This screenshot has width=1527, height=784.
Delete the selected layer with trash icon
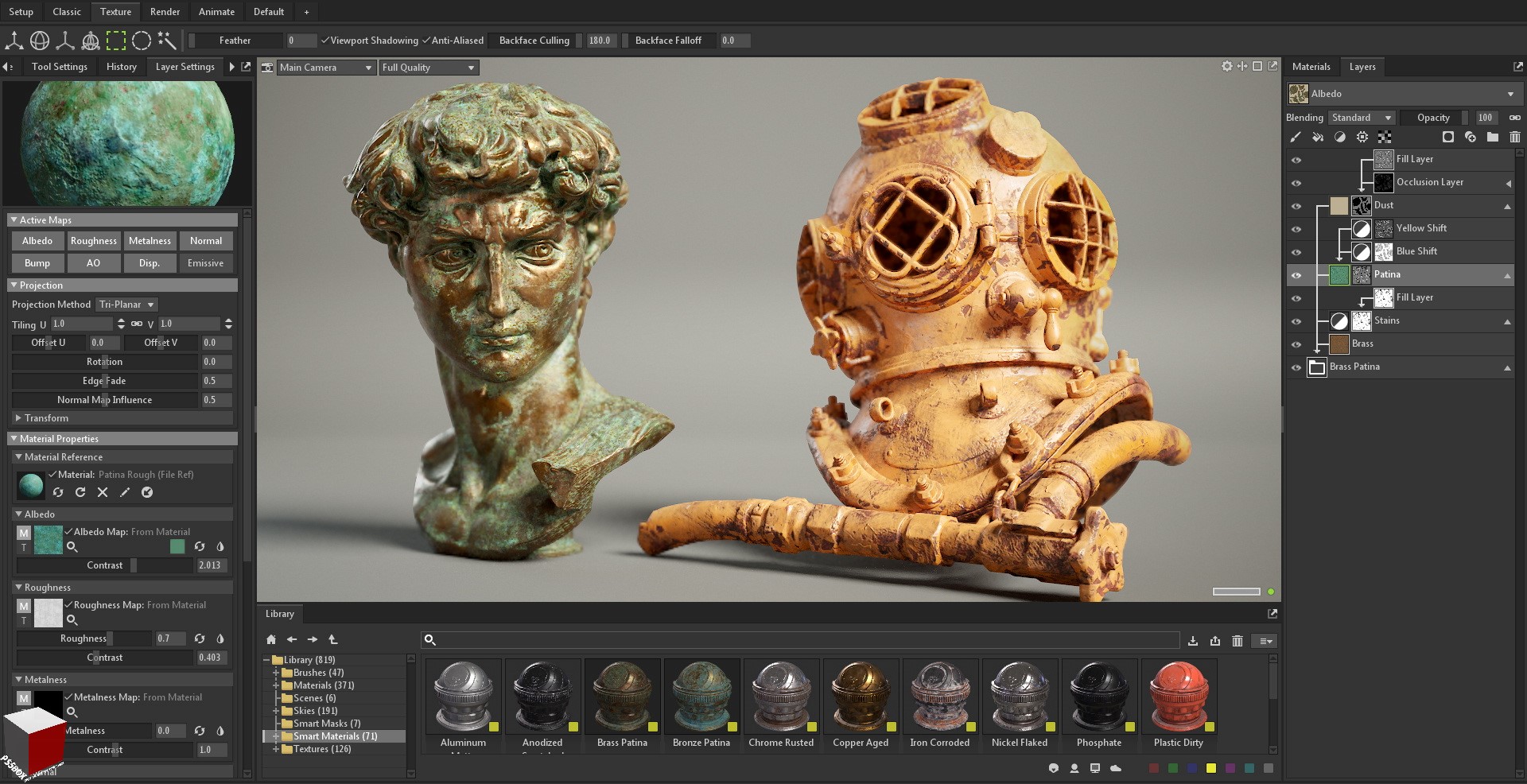point(1515,137)
